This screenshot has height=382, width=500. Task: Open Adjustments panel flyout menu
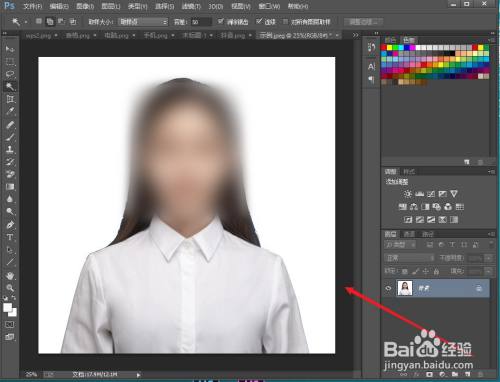491,172
